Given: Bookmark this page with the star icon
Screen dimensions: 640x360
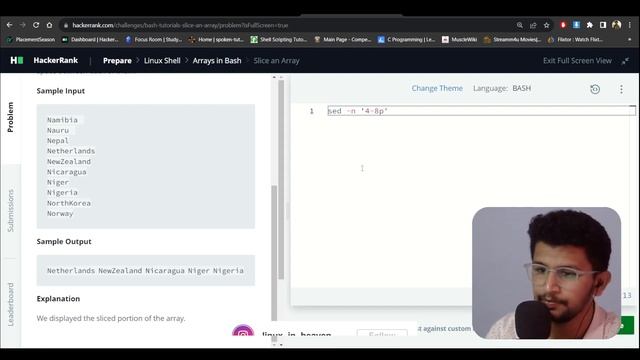Looking at the screenshot, I should (547, 25).
